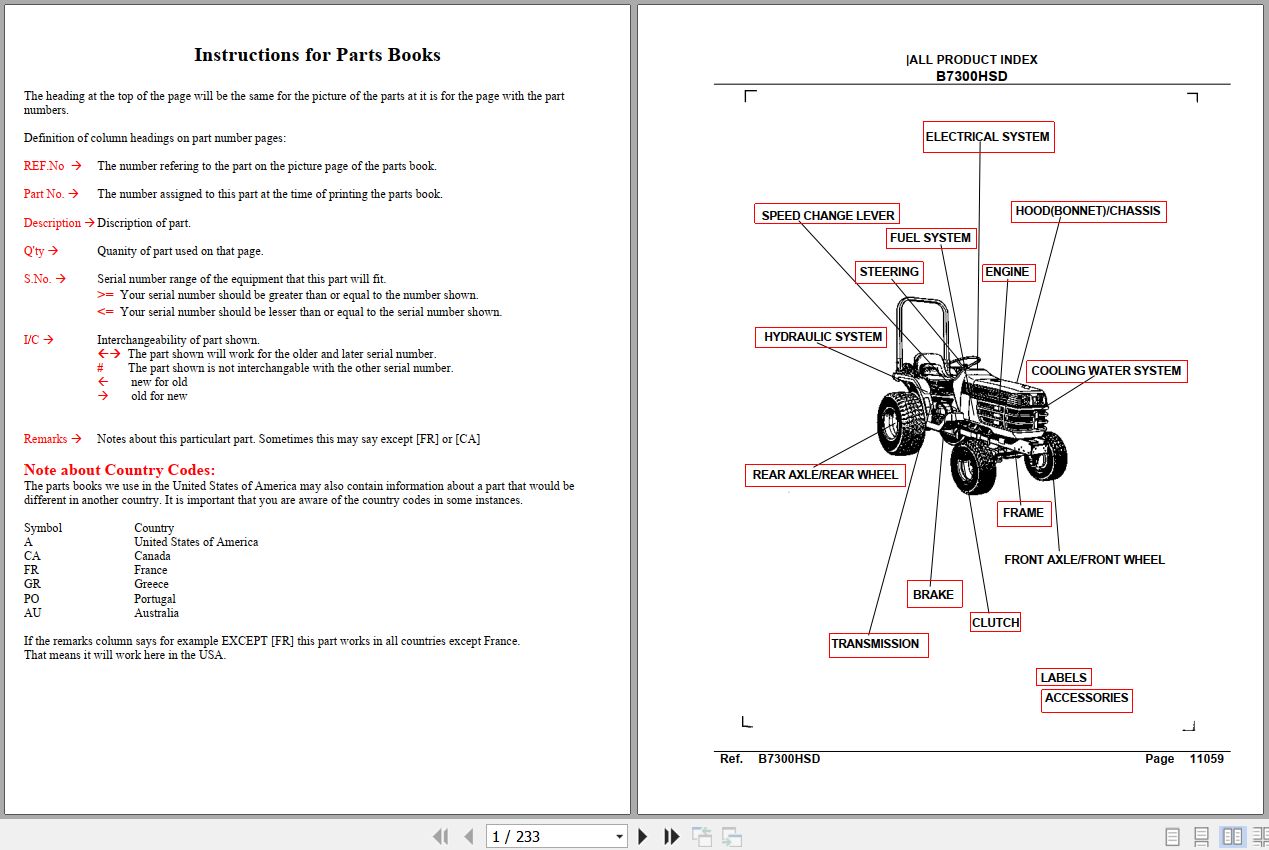The height and width of the screenshot is (850, 1269).
Task: Click the Note about Country Codes heading
Action: [119, 470]
